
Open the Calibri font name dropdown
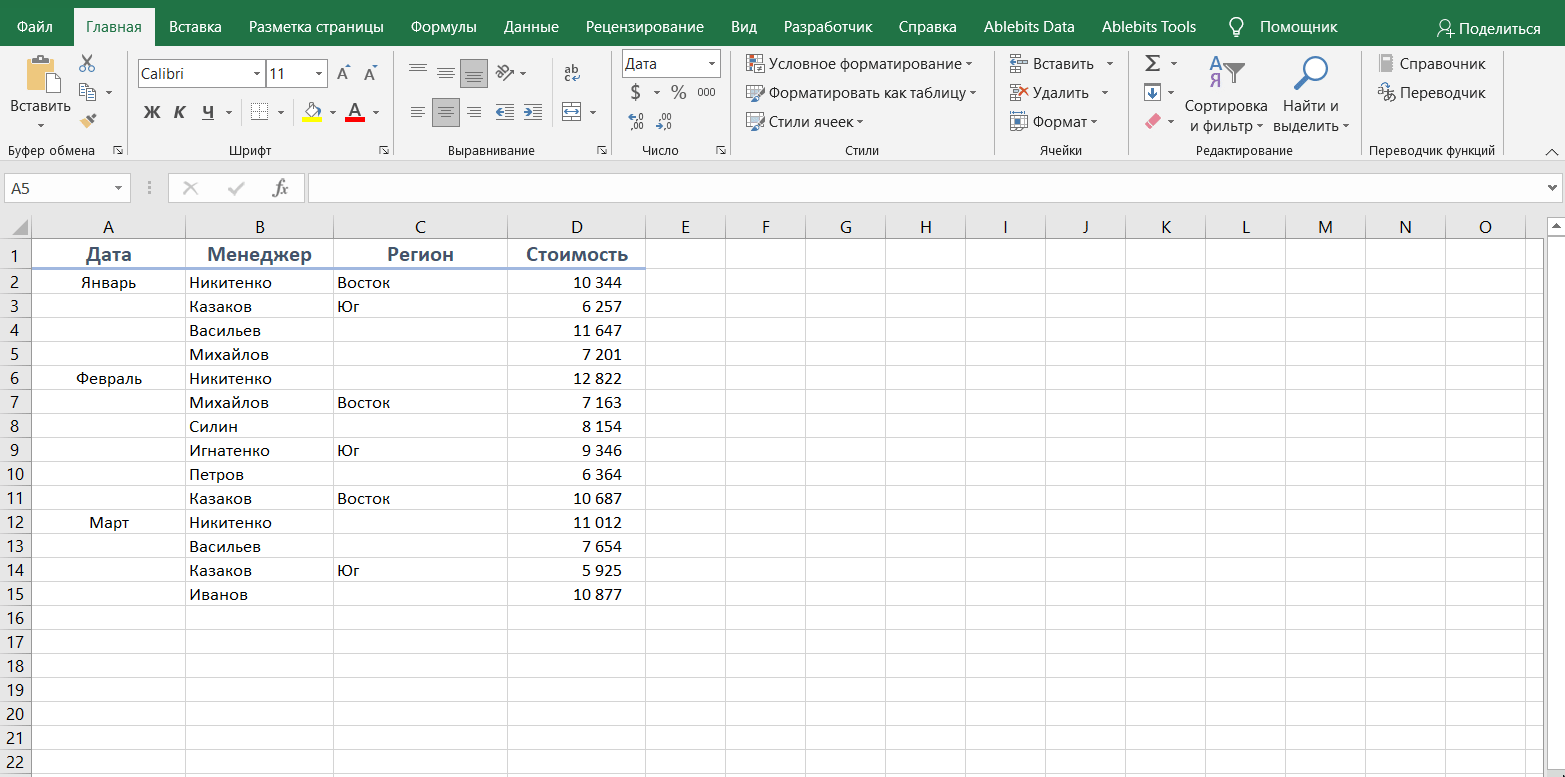coord(257,74)
